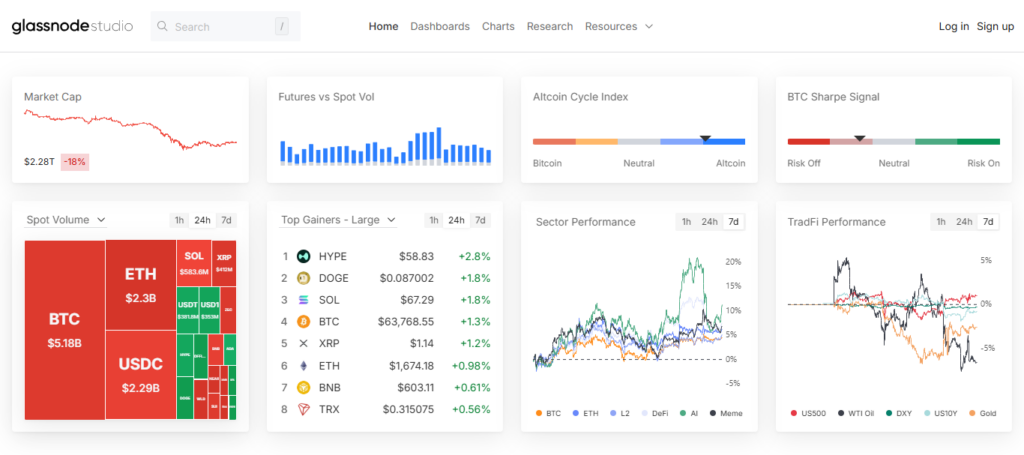
Task: Select 7d in TradFi Performance card
Action: click(x=988, y=222)
